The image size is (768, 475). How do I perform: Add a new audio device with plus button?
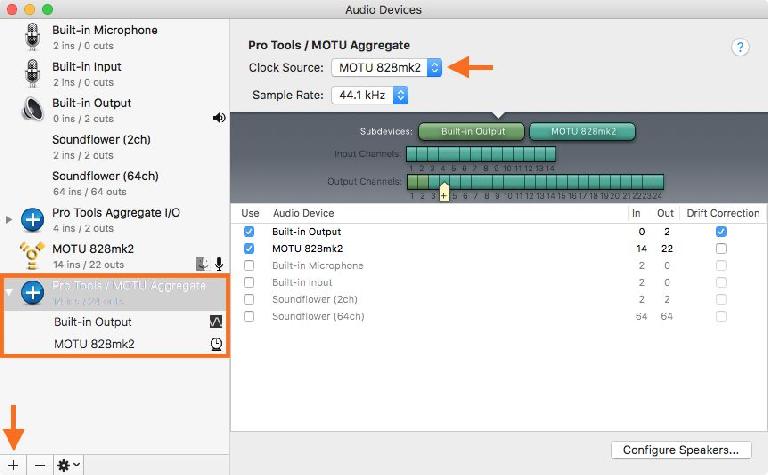click(13, 465)
